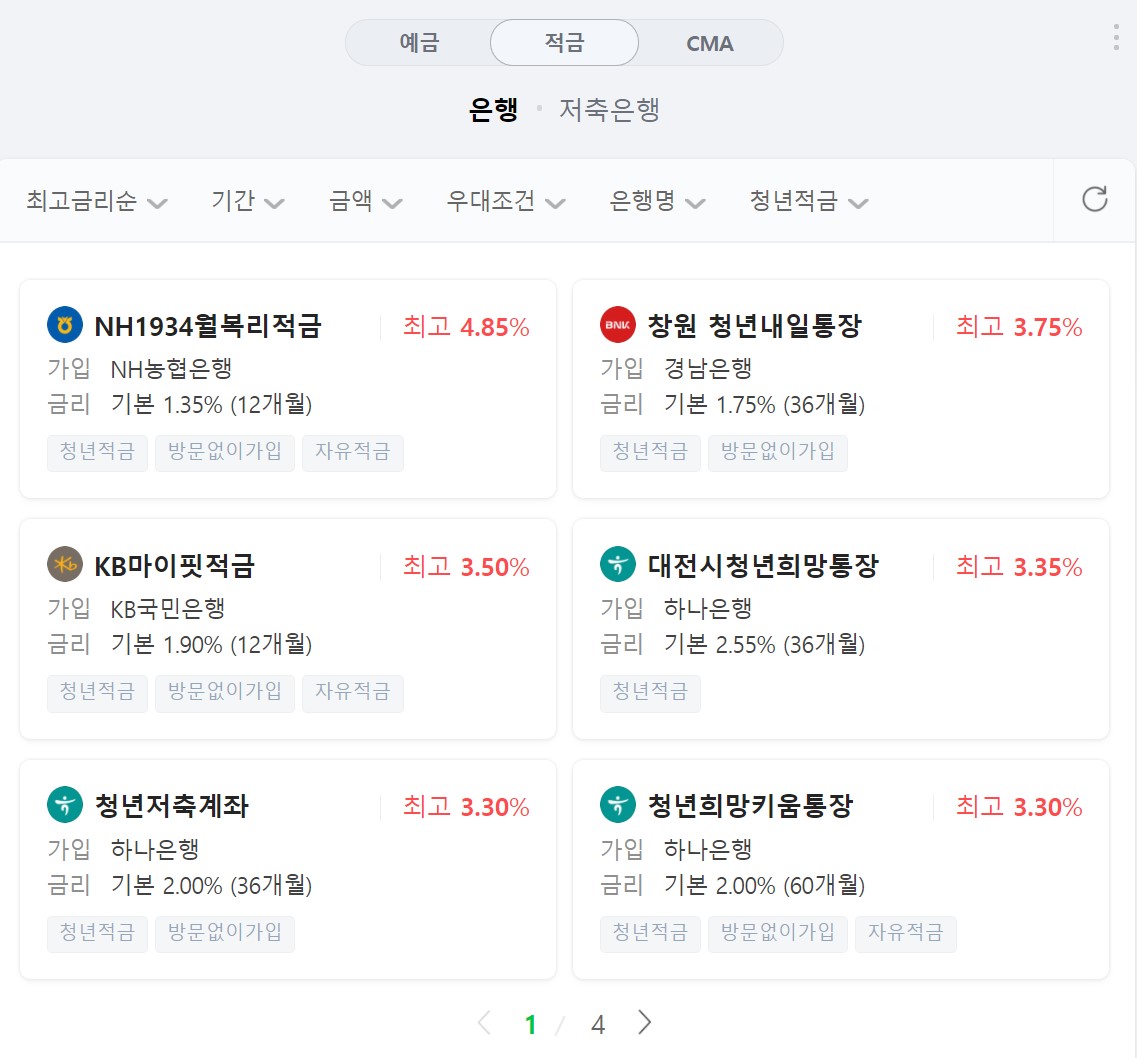
Task: Switch to 예금 tab
Action: (419, 43)
